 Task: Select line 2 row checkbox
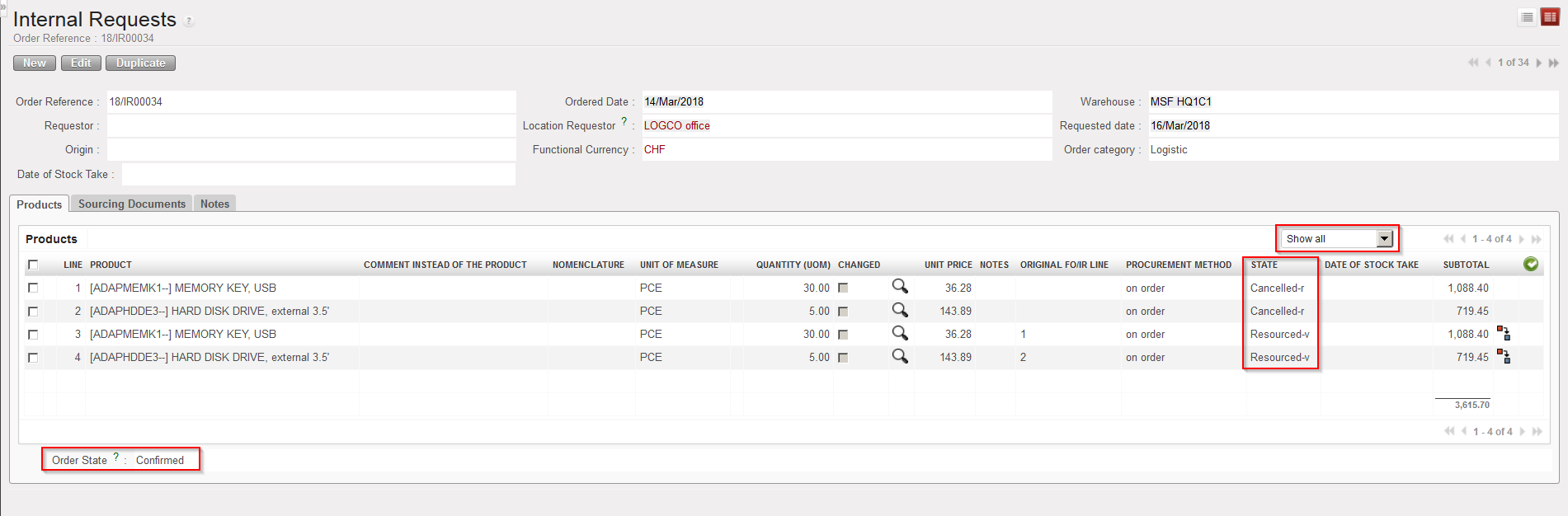pyautogui.click(x=33, y=312)
